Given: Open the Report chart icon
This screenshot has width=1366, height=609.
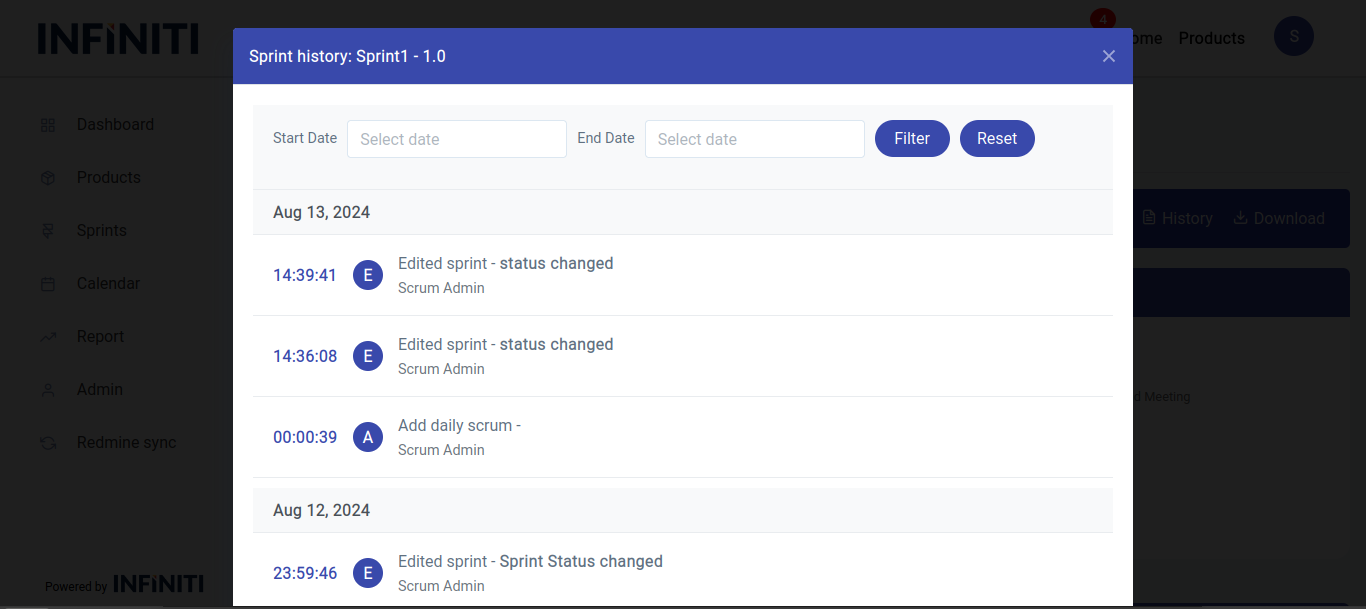Looking at the screenshot, I should (x=48, y=337).
